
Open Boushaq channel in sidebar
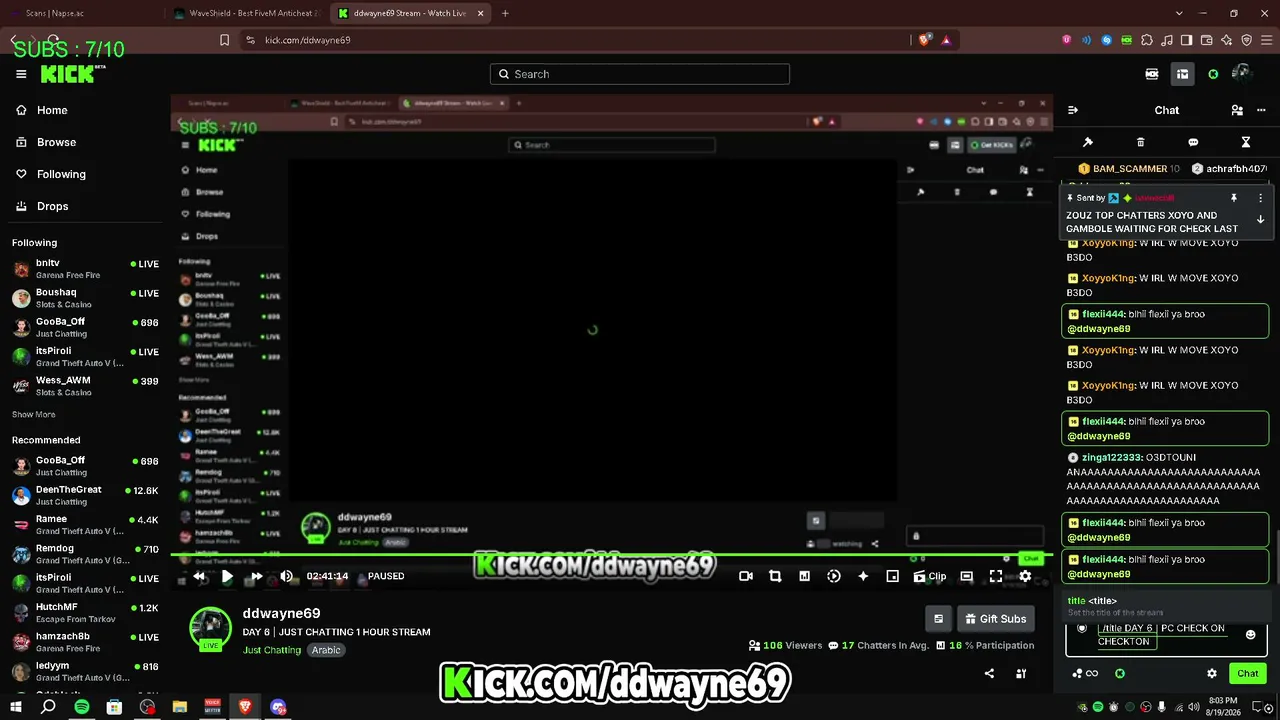click(85, 298)
